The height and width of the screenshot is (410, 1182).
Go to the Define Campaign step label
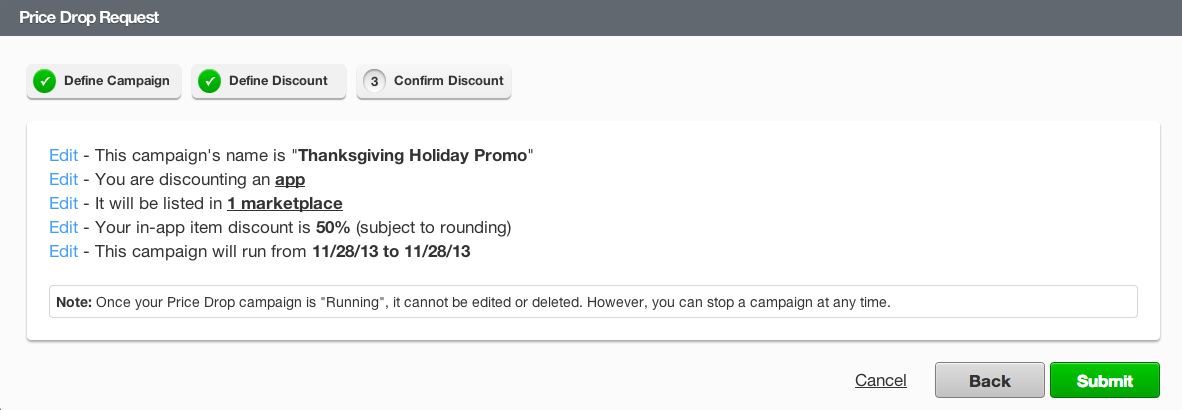click(x=116, y=81)
